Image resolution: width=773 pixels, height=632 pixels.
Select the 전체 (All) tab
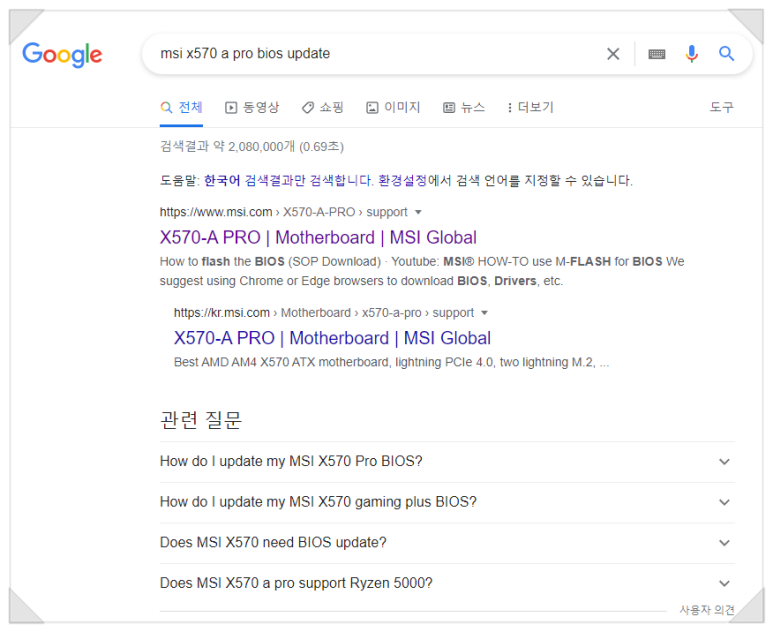pos(181,107)
